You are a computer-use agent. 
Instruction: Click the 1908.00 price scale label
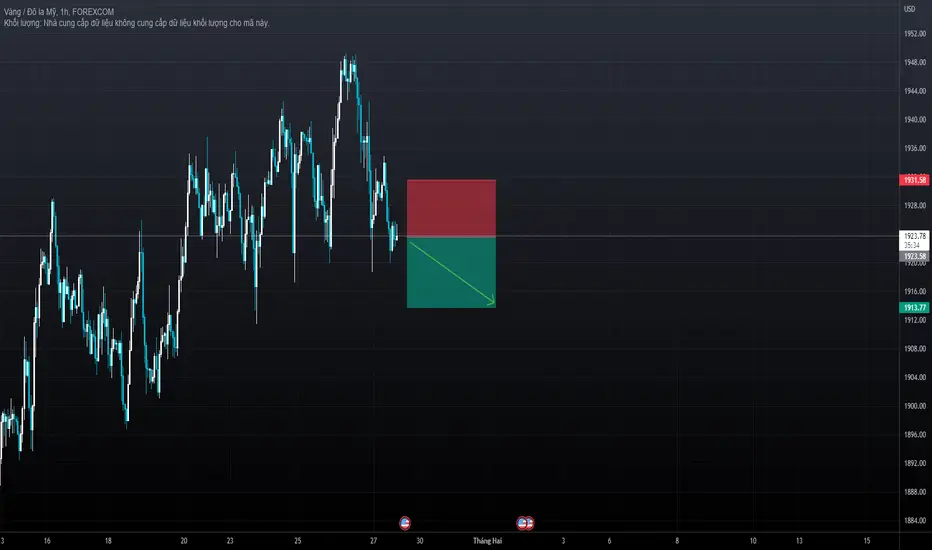pos(915,348)
